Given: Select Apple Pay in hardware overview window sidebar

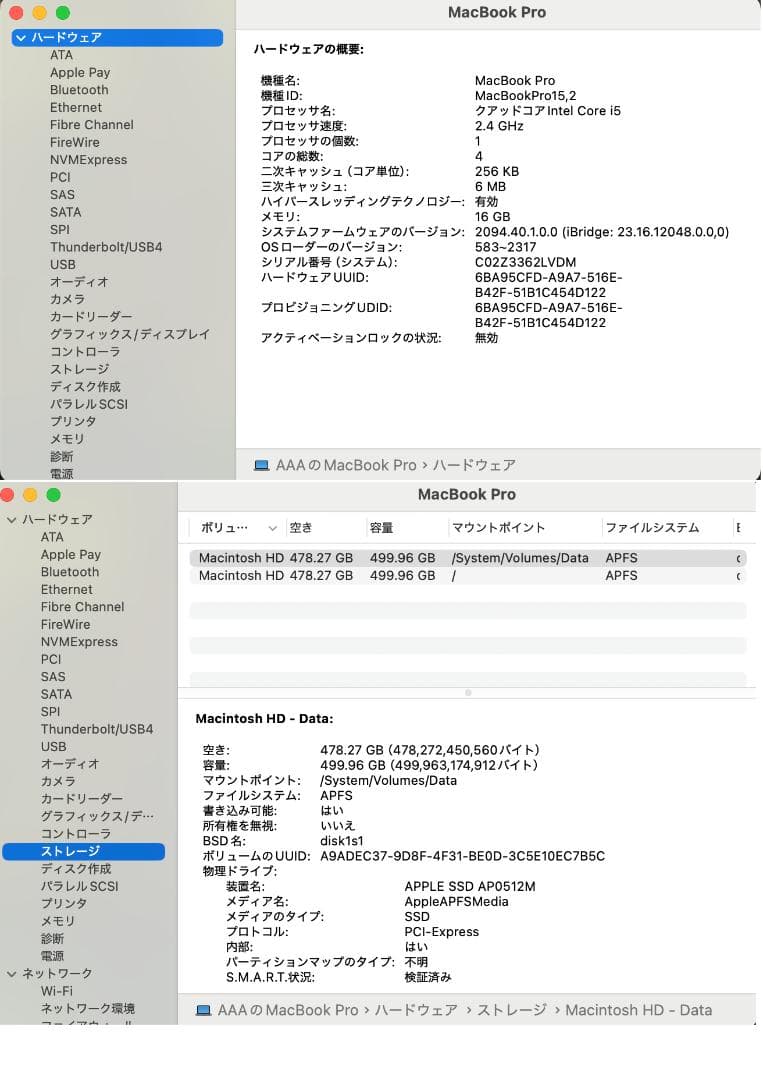Looking at the screenshot, I should (x=80, y=72).
